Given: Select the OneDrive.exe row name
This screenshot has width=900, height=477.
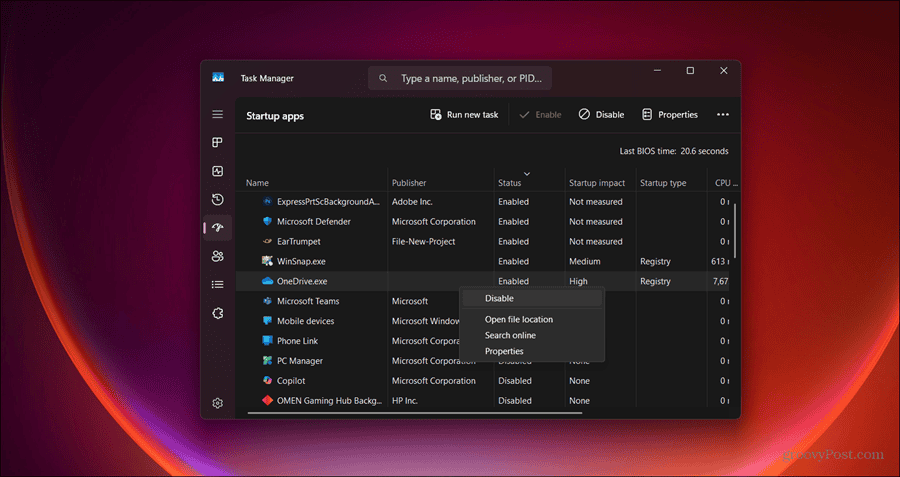Looking at the screenshot, I should (x=302, y=281).
